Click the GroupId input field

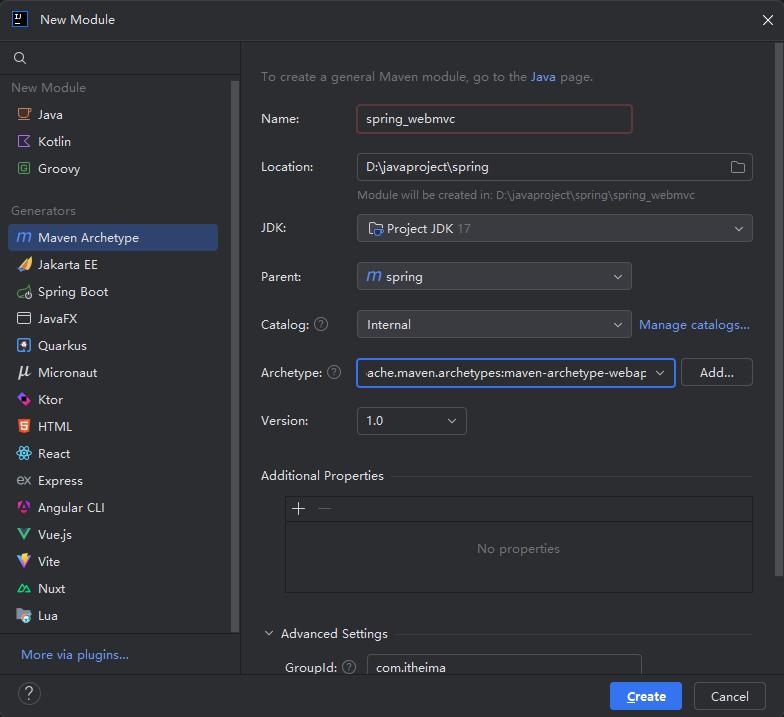pyautogui.click(x=504, y=665)
